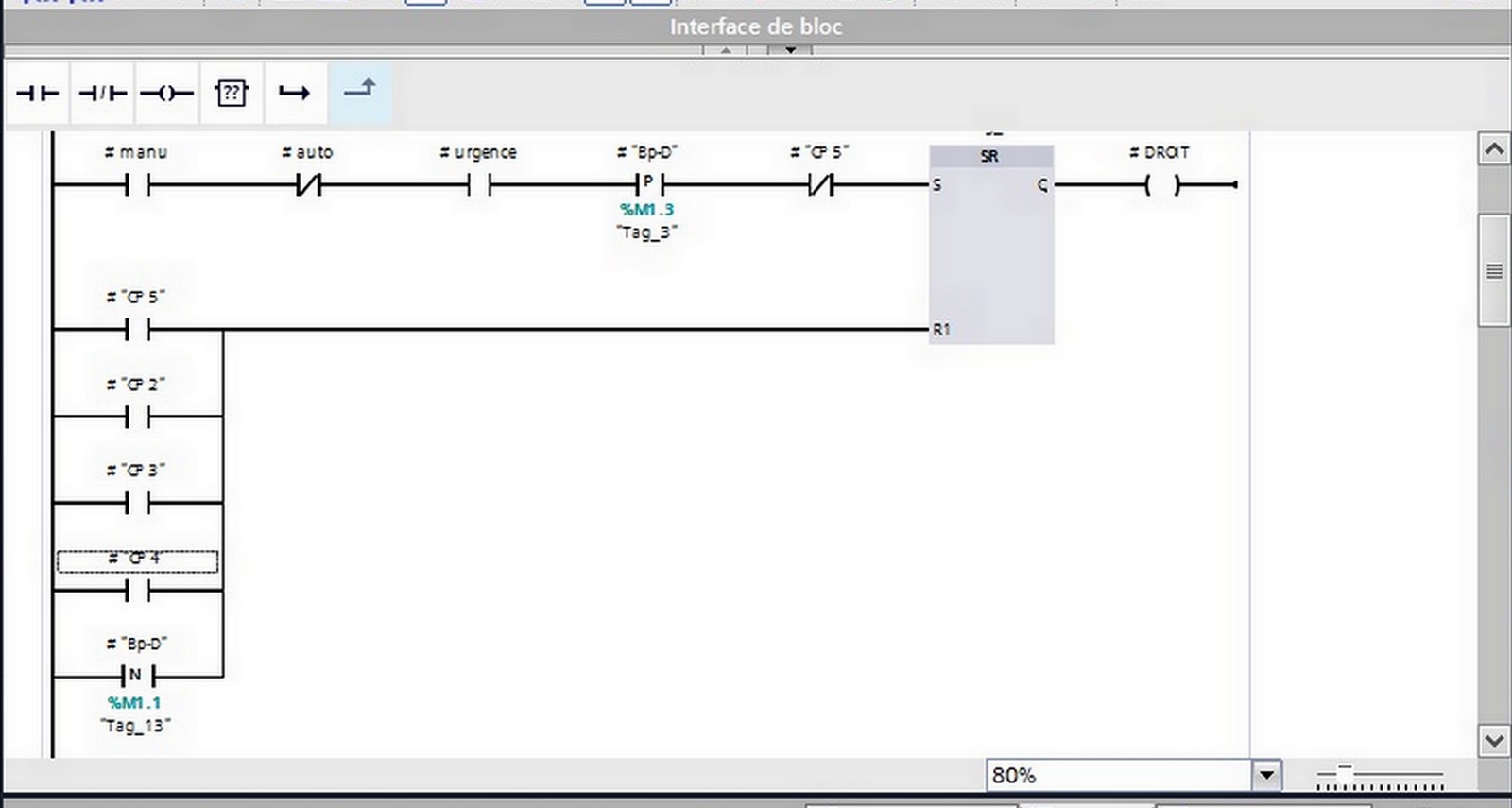Select the manu normally open contact
Screen dimensions: 1512x808
pos(137,186)
